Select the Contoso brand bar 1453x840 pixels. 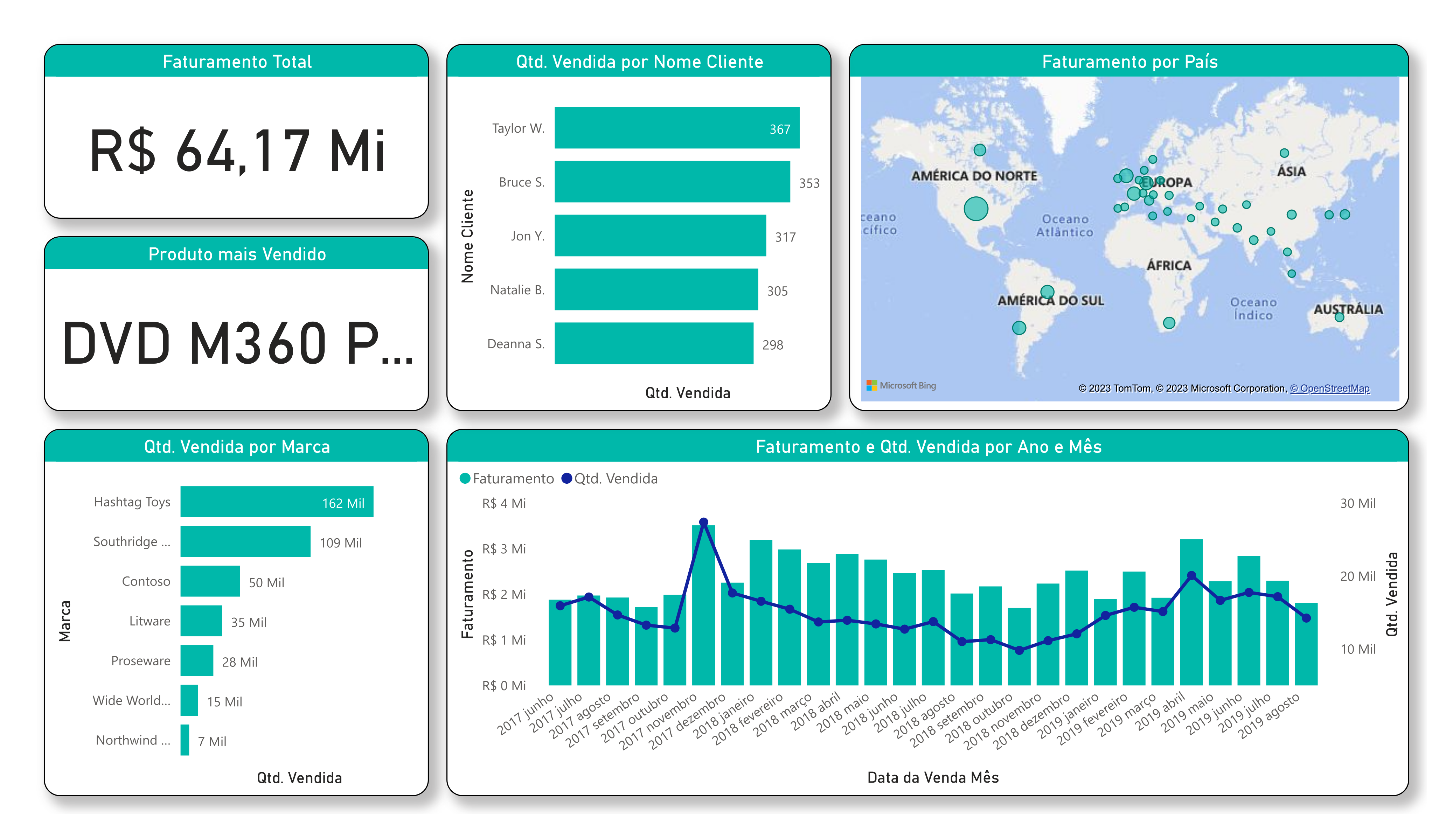pos(210,581)
